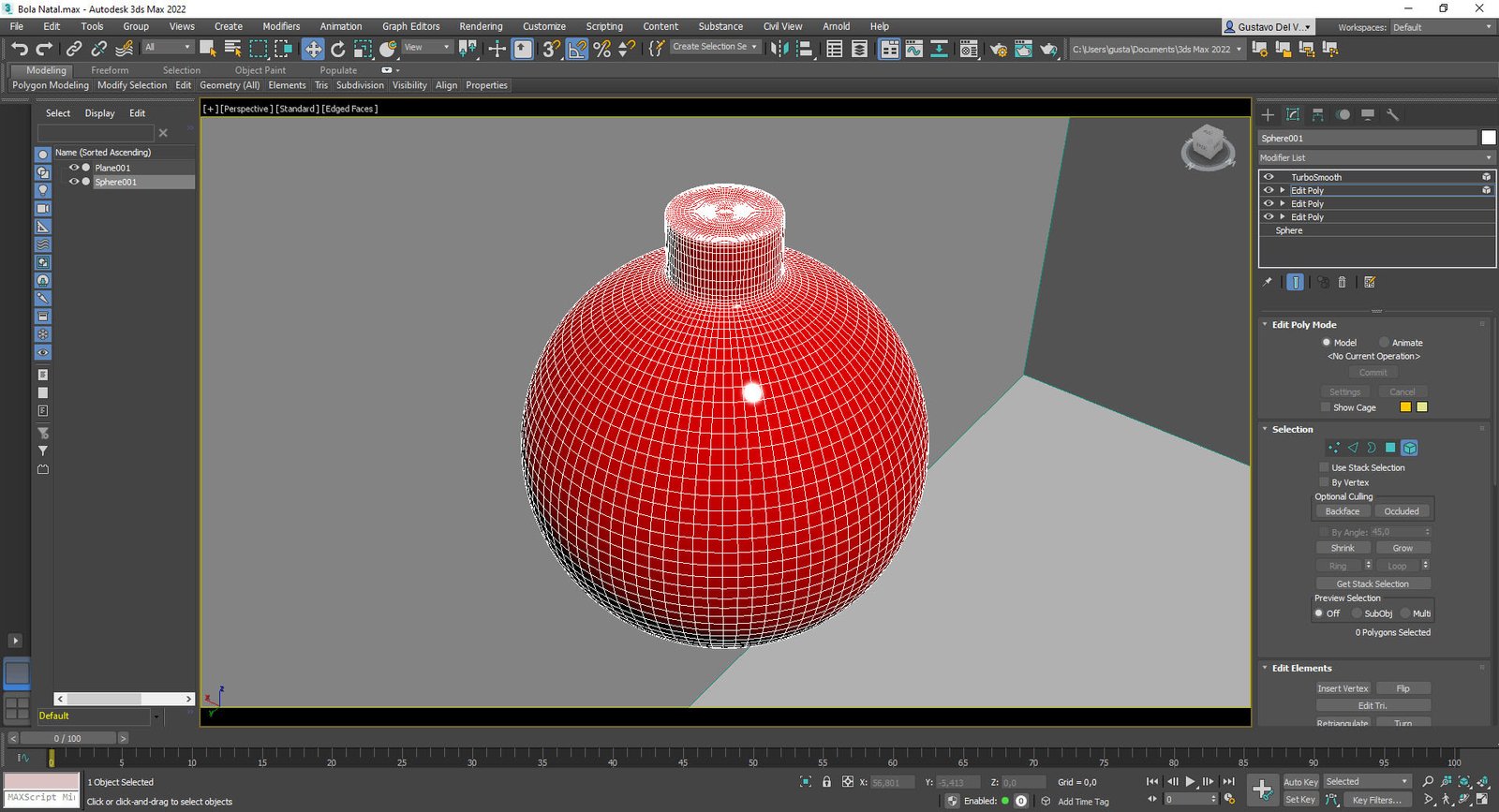The width and height of the screenshot is (1499, 812).
Task: Collapse the Selection rollout
Action: coord(1265,429)
